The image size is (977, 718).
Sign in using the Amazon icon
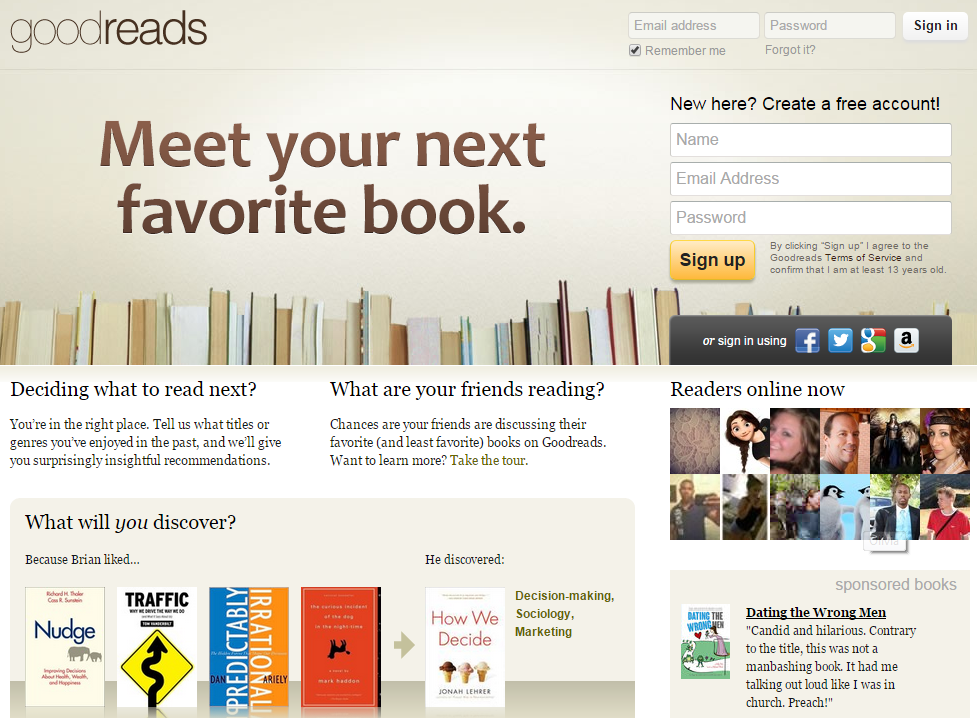pos(906,340)
